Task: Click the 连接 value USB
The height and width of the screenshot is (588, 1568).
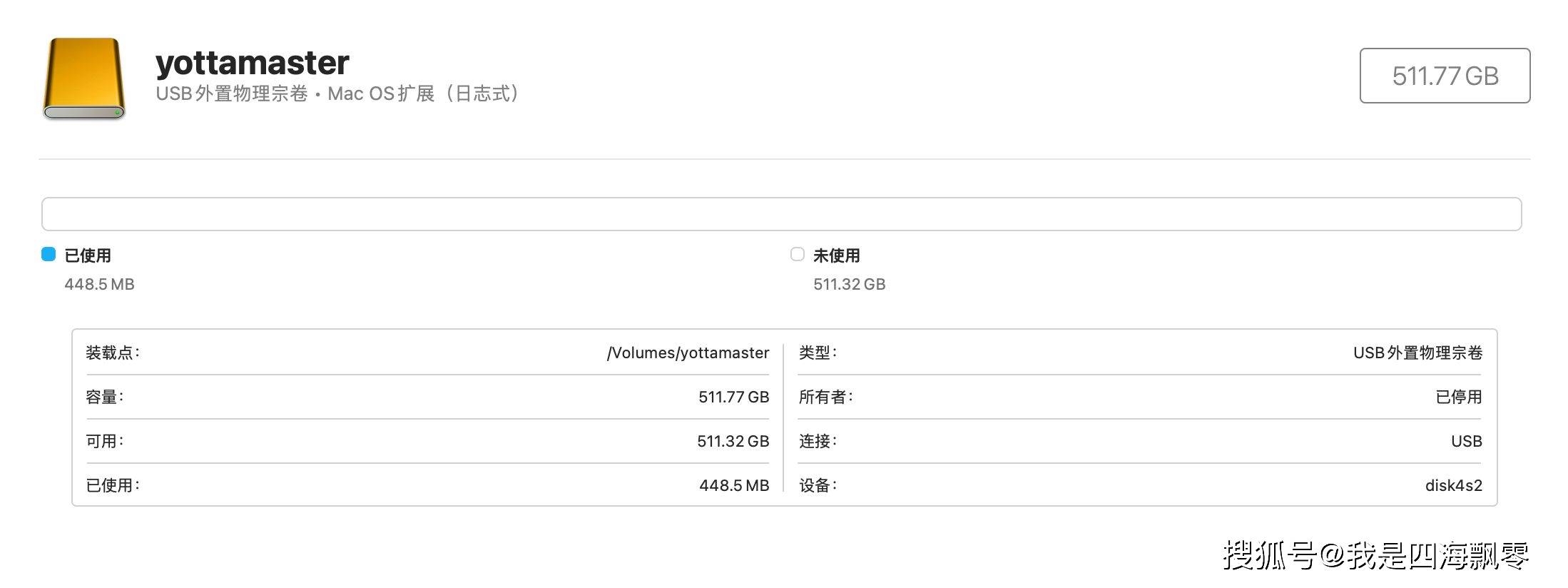Action: [1466, 441]
